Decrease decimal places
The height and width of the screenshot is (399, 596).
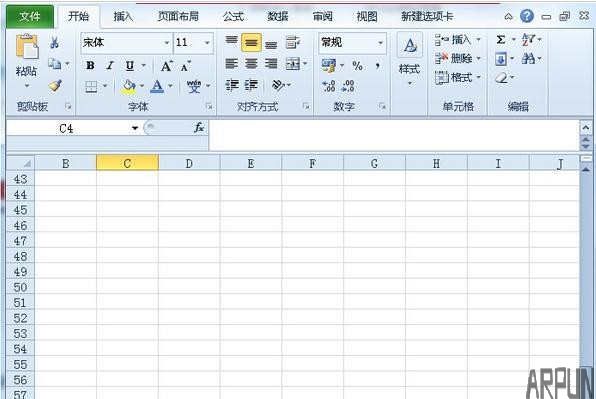coord(348,86)
